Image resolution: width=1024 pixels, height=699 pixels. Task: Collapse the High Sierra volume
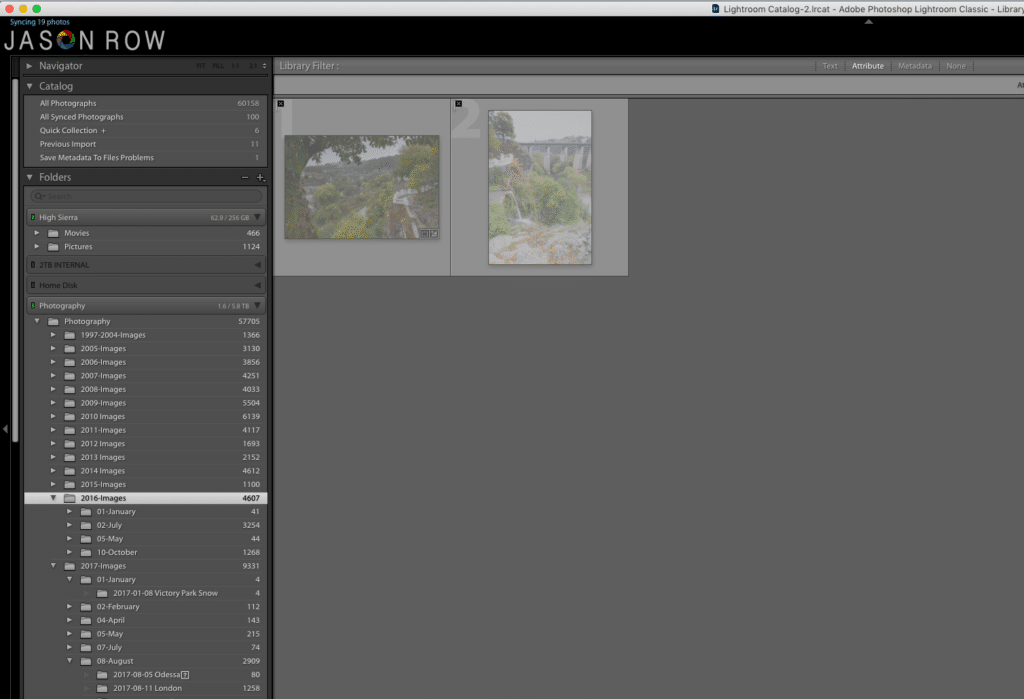click(257, 218)
